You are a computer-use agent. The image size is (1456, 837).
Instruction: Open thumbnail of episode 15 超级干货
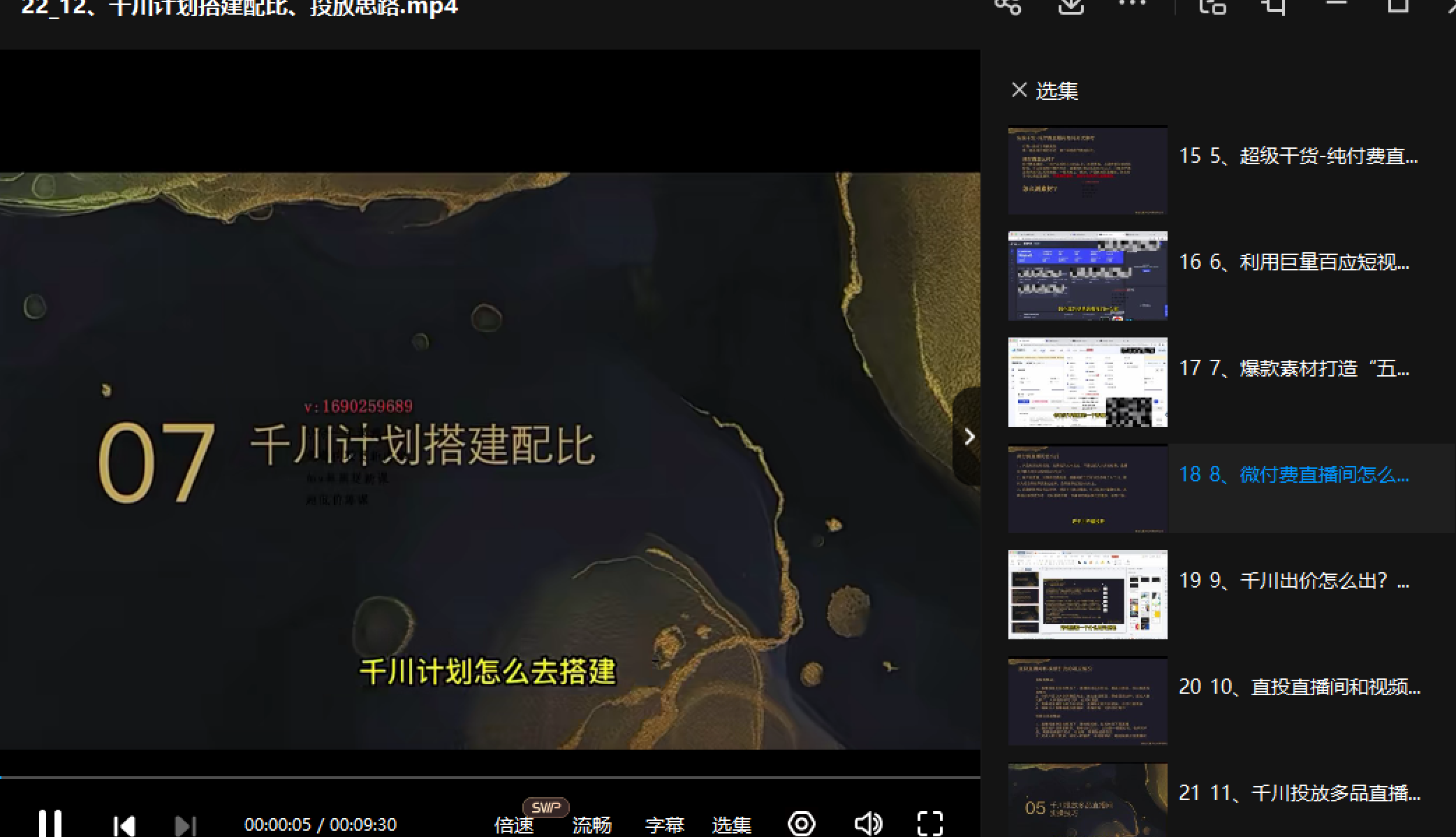[1087, 170]
